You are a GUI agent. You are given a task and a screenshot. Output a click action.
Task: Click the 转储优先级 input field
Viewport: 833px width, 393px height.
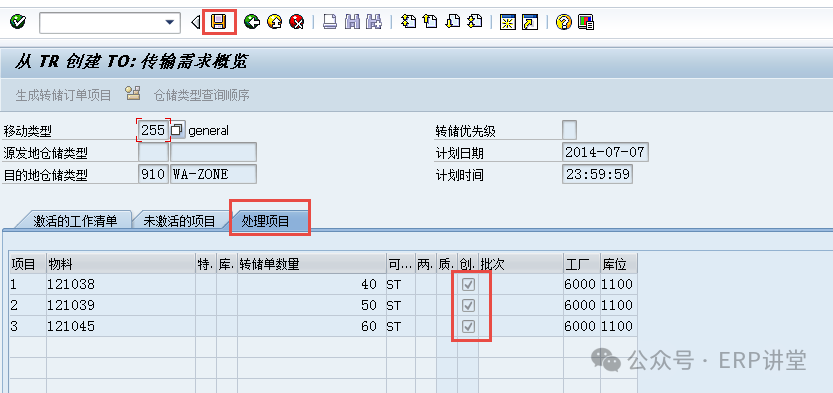[569, 130]
